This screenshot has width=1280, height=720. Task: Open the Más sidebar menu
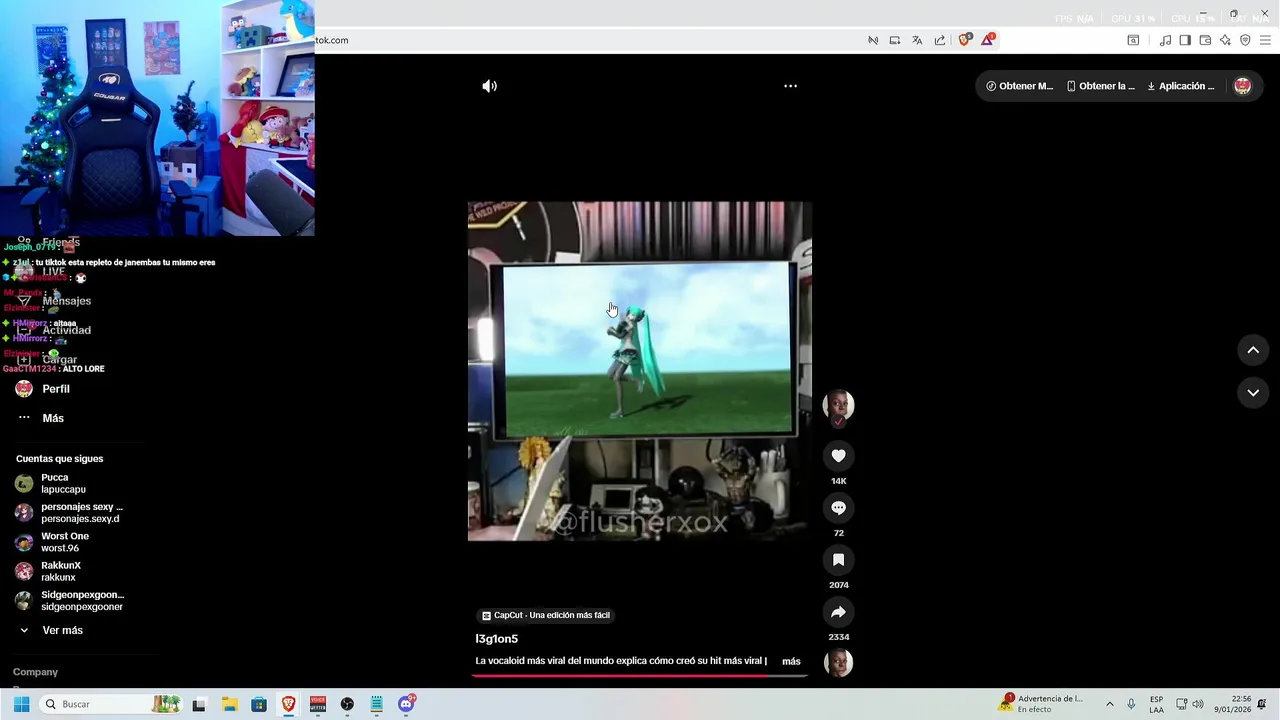[x=40, y=418]
